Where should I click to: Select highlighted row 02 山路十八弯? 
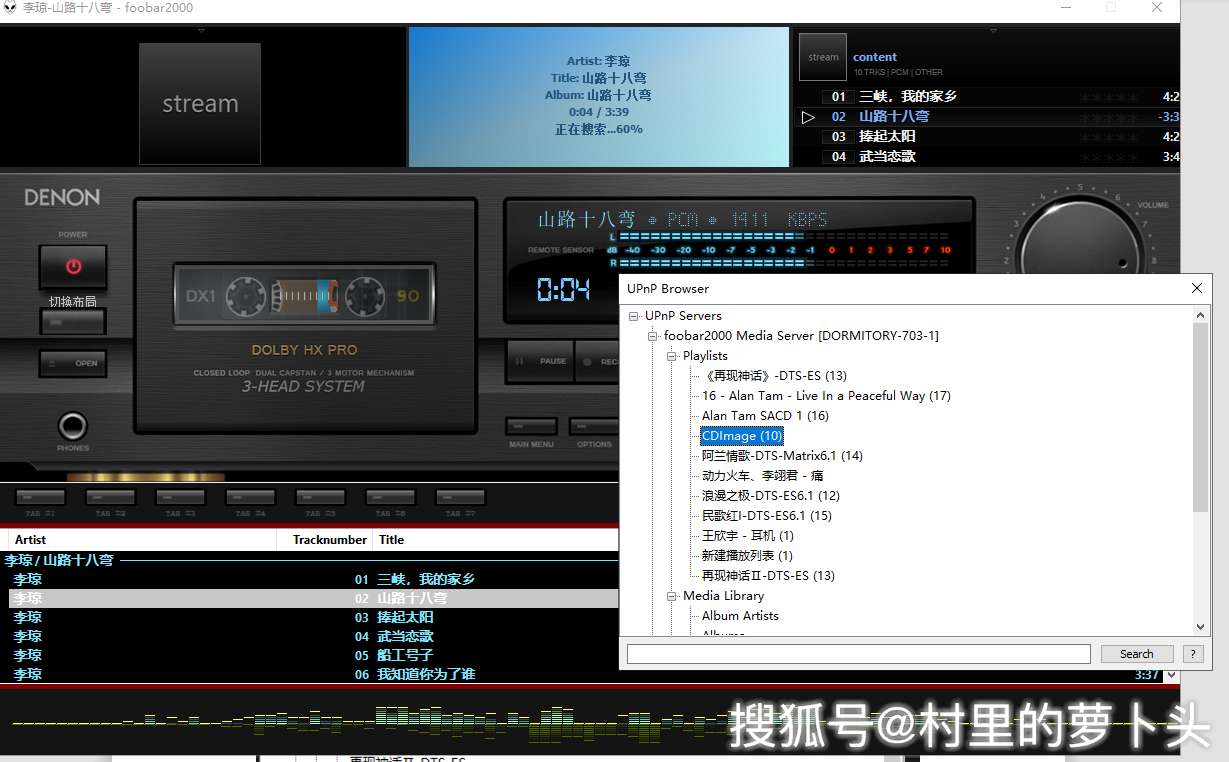coord(314,598)
